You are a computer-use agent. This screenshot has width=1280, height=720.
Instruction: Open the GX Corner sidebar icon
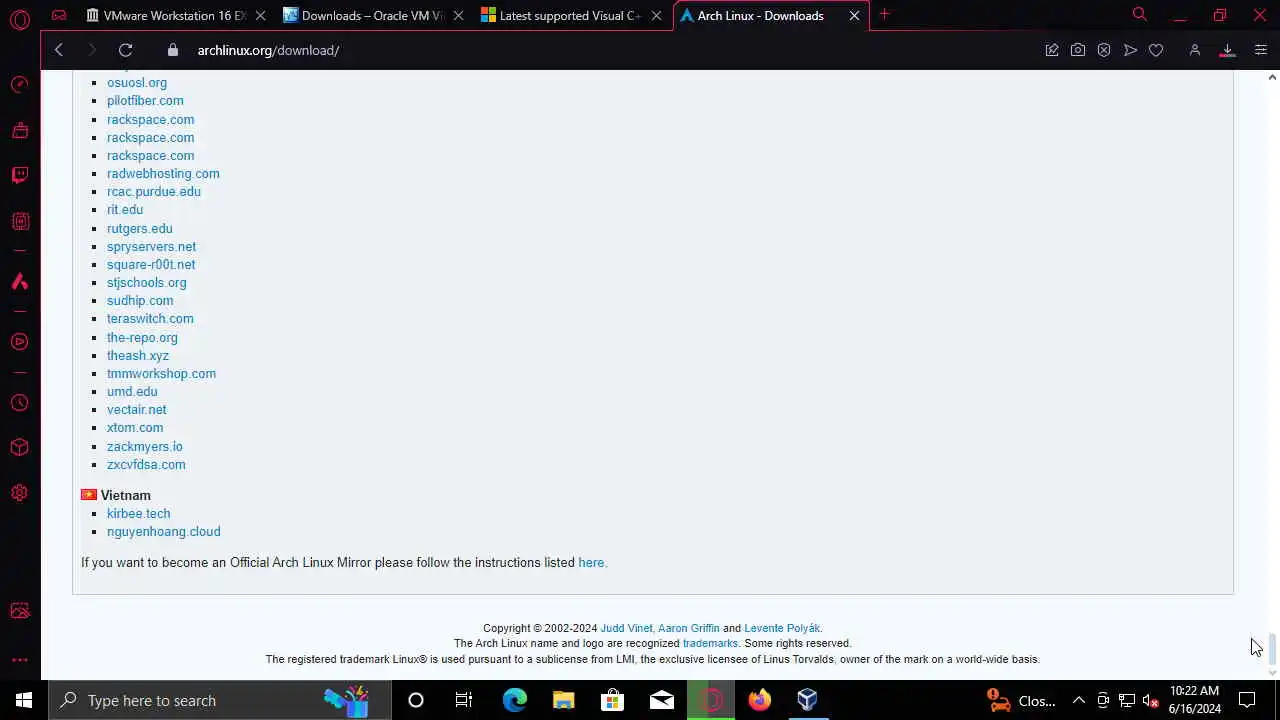[19, 221]
